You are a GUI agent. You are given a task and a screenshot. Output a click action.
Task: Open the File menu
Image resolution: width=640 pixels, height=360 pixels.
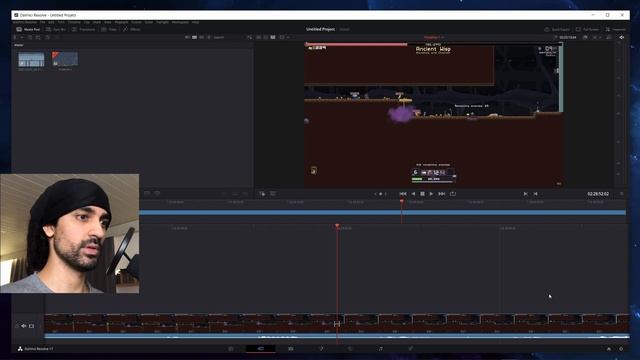(42, 22)
